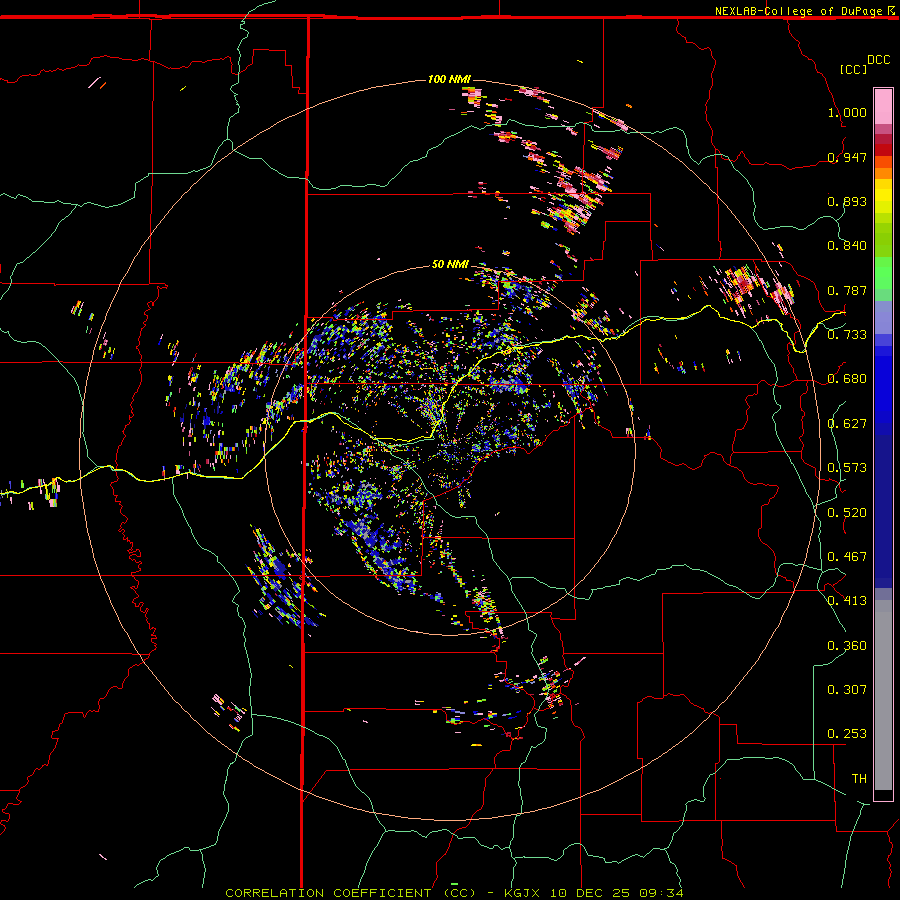The width and height of the screenshot is (900, 900).
Task: Select the 0.733 scale value
Action: (x=847, y=334)
